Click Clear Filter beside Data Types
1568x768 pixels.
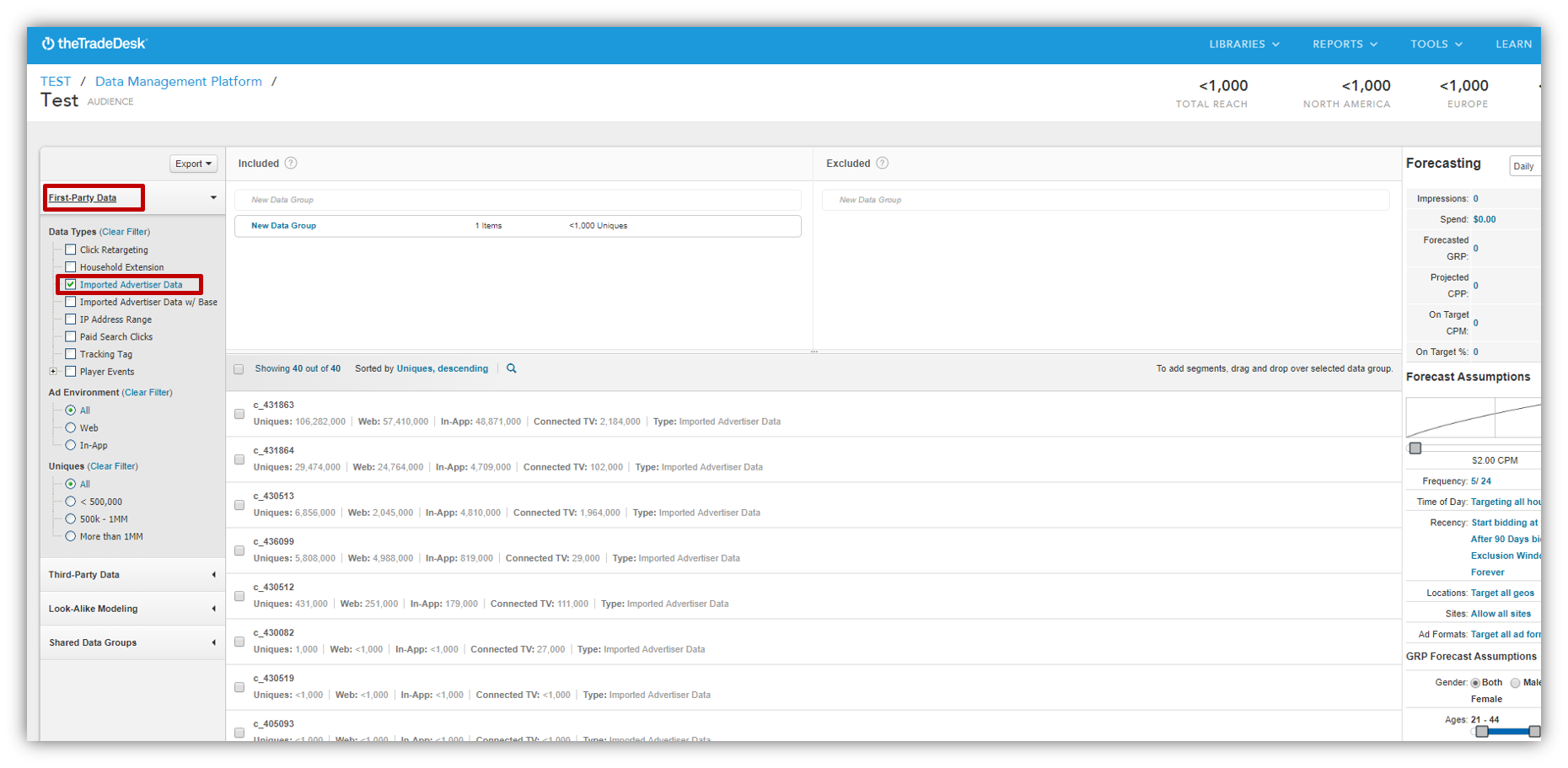[125, 232]
